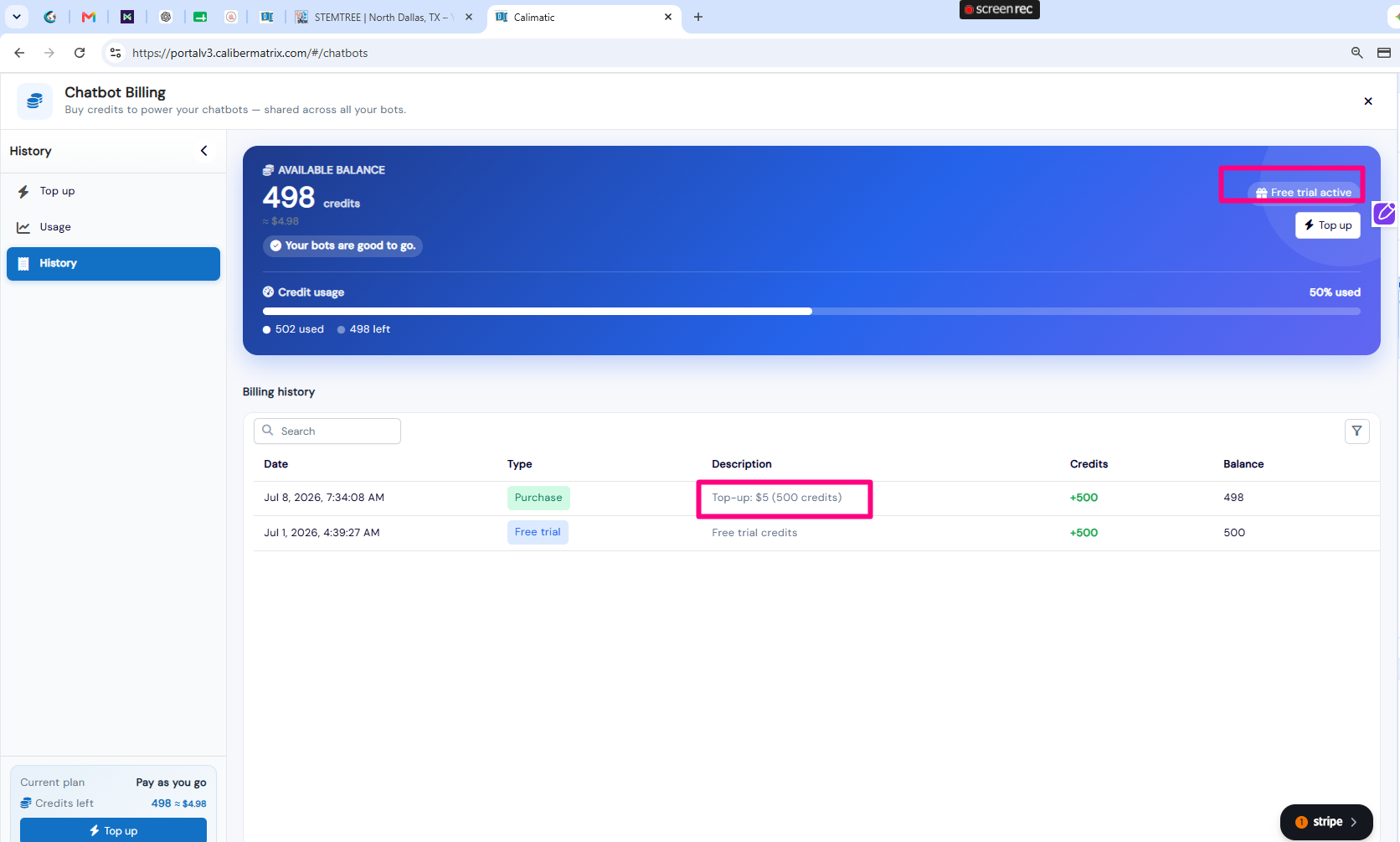1400x842 pixels.
Task: Switch to the Calimatic tab
Action: coord(584,17)
